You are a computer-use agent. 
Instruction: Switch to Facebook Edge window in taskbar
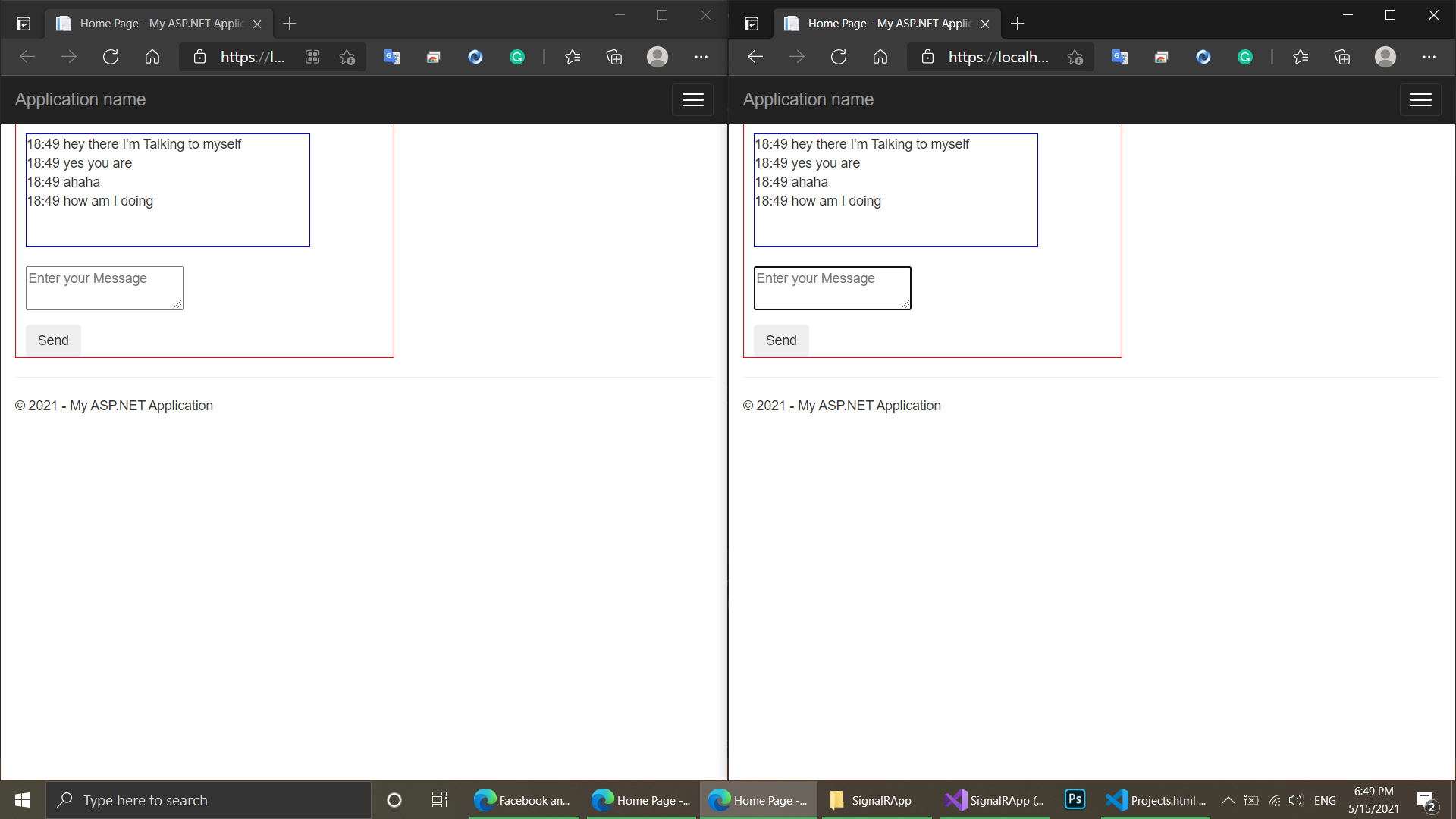[524, 800]
